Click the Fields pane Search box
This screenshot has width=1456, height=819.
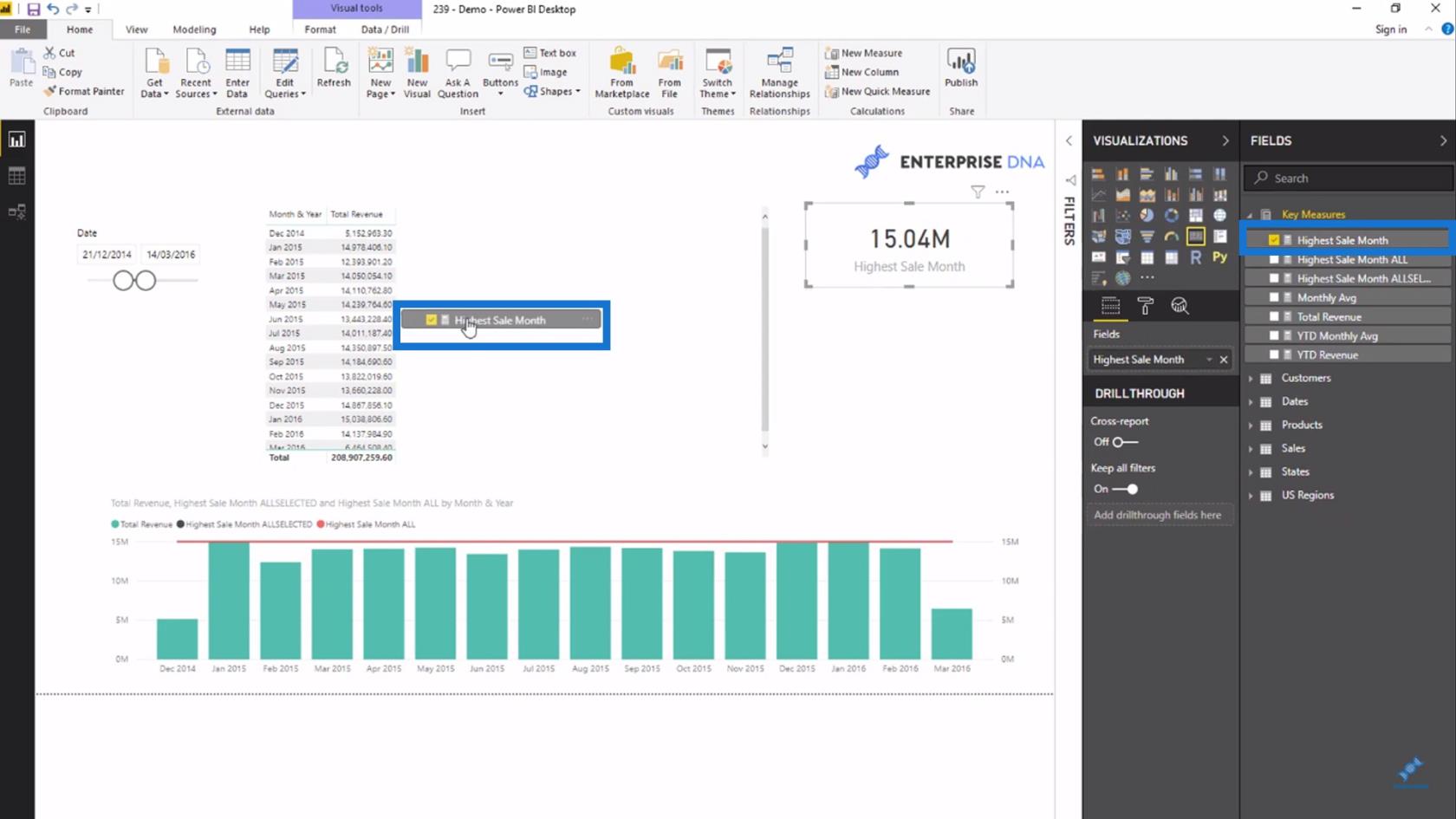coord(1349,178)
